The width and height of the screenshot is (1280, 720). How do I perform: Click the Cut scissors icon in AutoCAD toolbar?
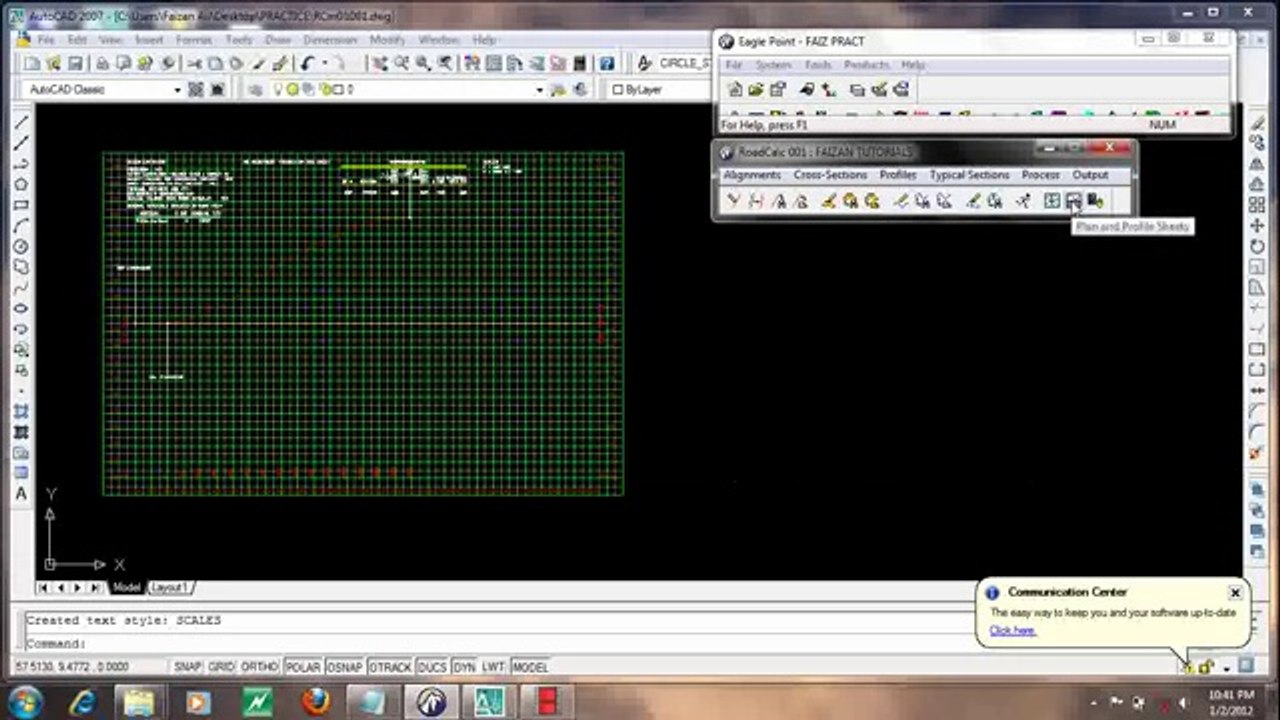point(193,63)
